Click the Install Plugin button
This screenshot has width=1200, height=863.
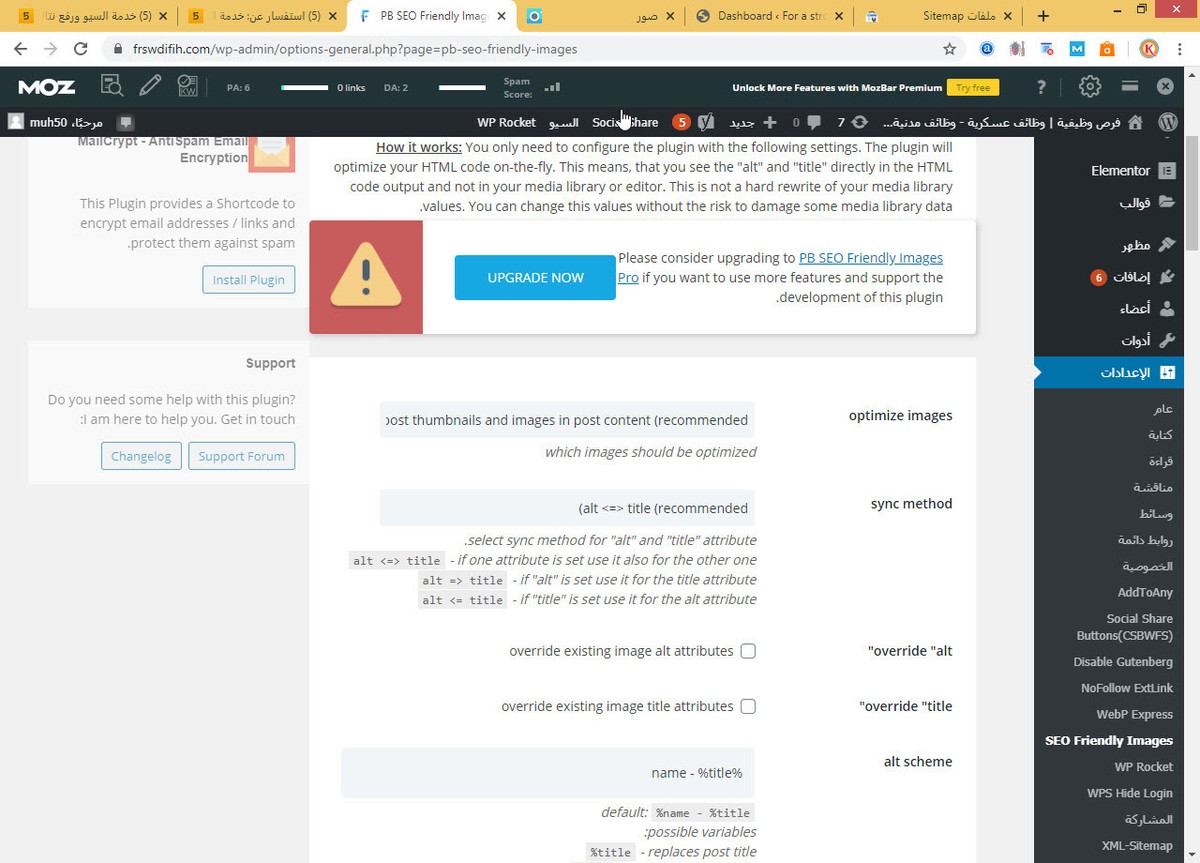click(249, 280)
